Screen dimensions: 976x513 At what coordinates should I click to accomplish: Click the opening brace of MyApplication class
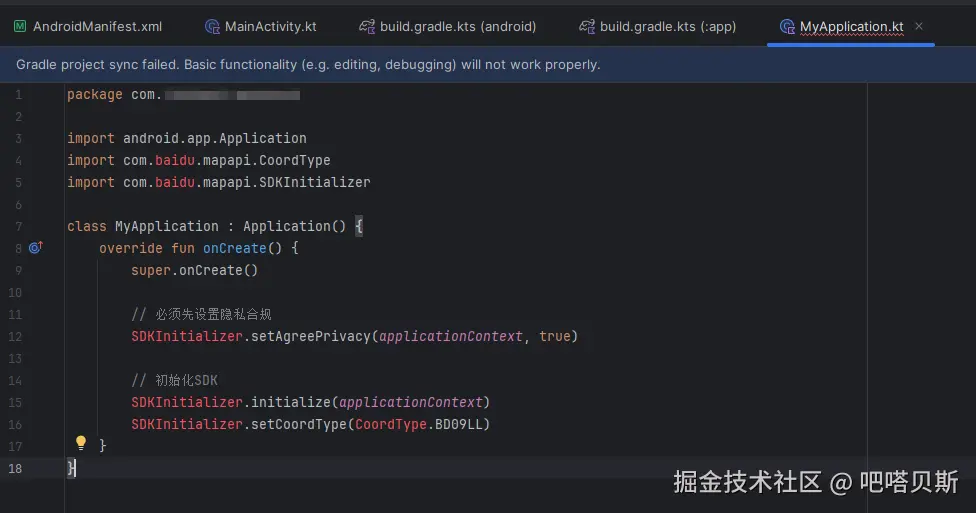[x=359, y=226]
